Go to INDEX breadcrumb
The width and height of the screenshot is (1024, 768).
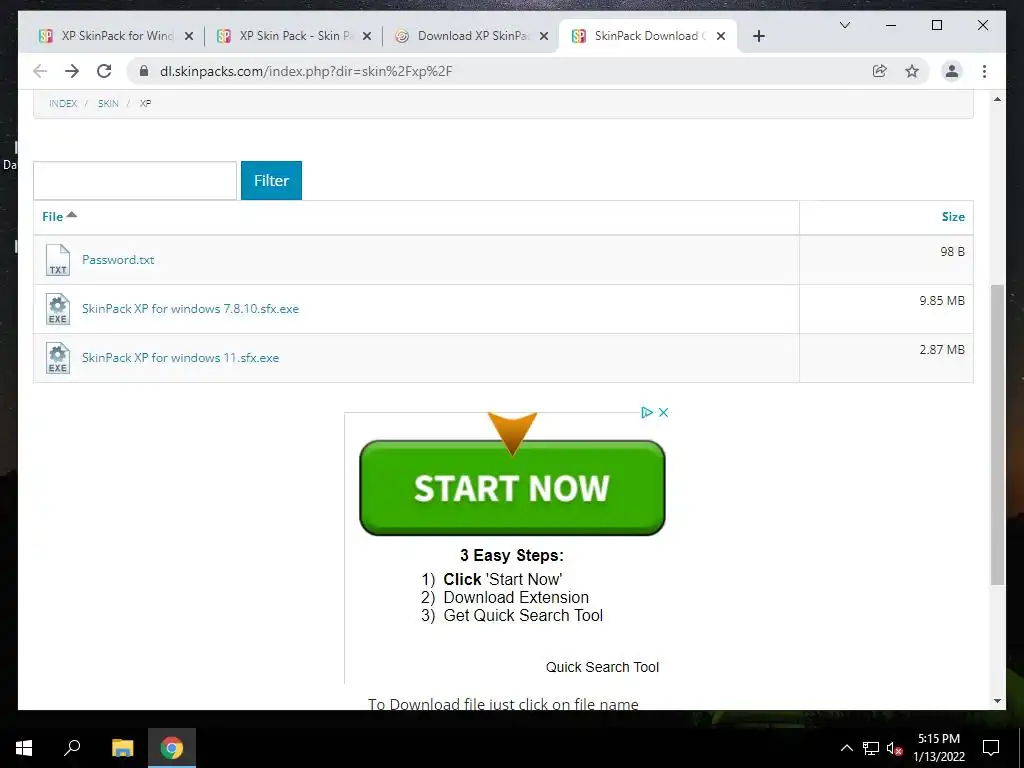(63, 103)
